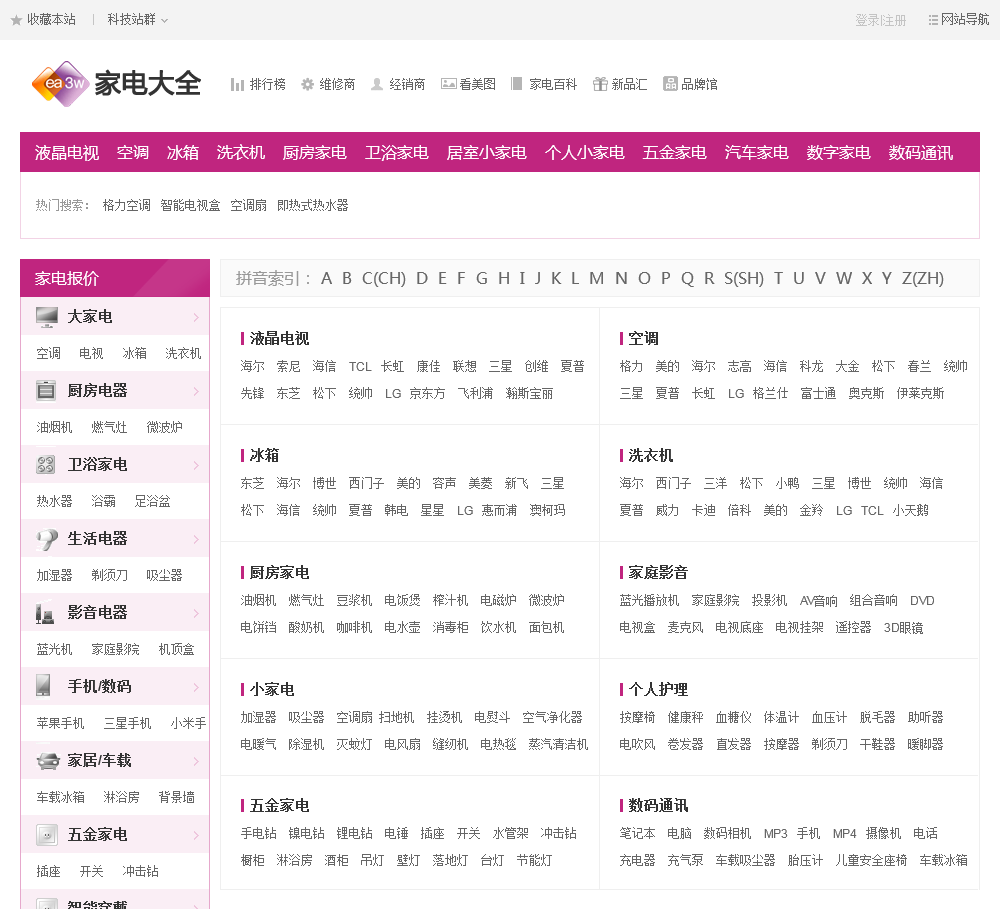
Task: Click the gear icon for 维修商
Action: (307, 84)
